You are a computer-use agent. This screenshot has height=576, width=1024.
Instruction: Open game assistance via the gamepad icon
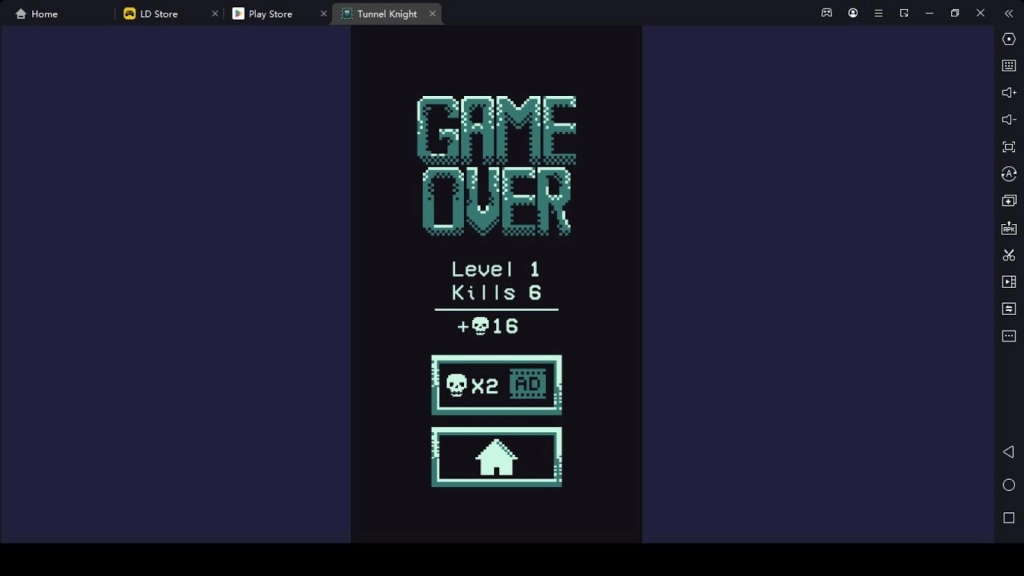pos(827,14)
